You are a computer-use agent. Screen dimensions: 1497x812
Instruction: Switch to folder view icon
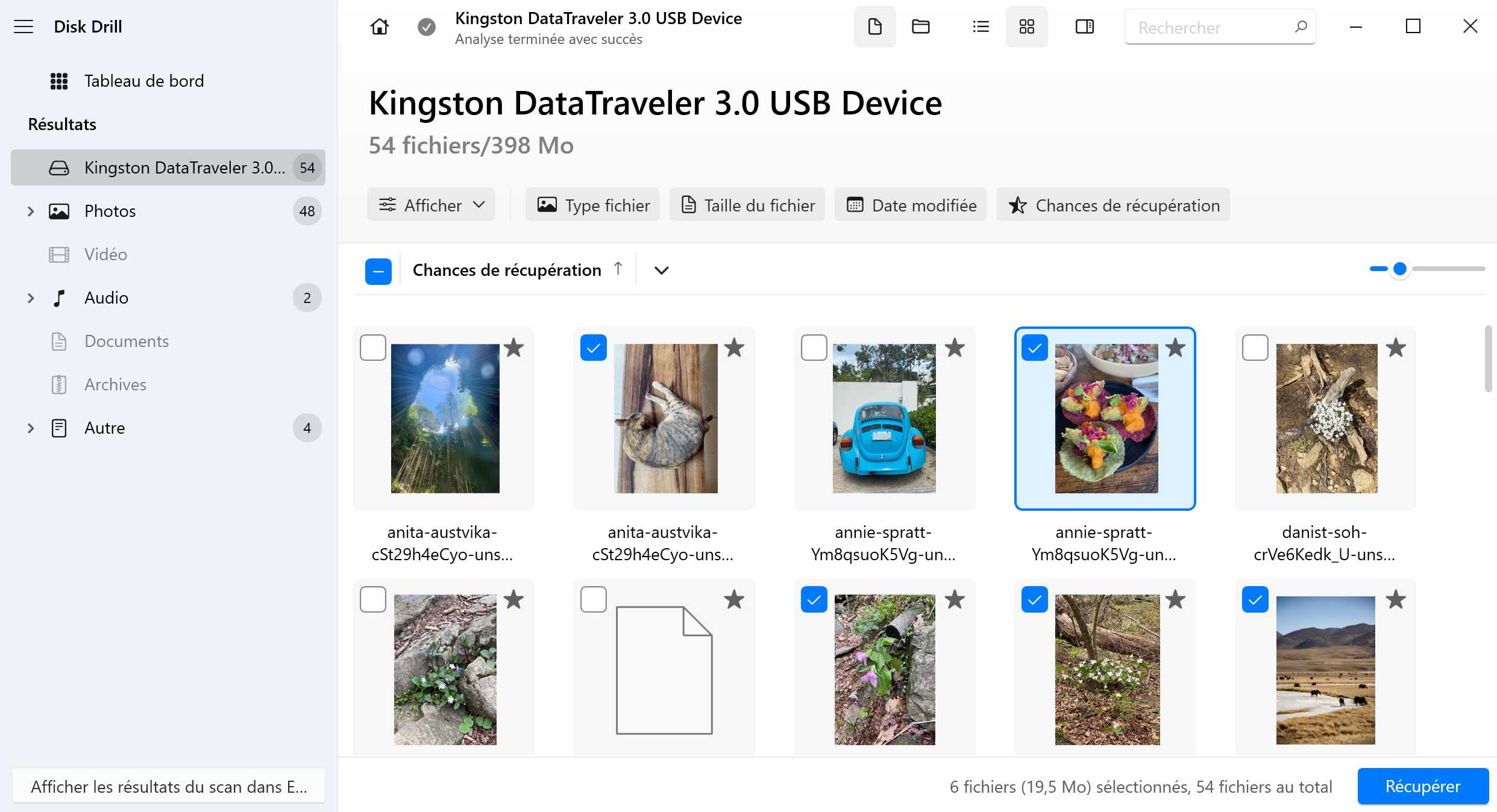tap(920, 27)
